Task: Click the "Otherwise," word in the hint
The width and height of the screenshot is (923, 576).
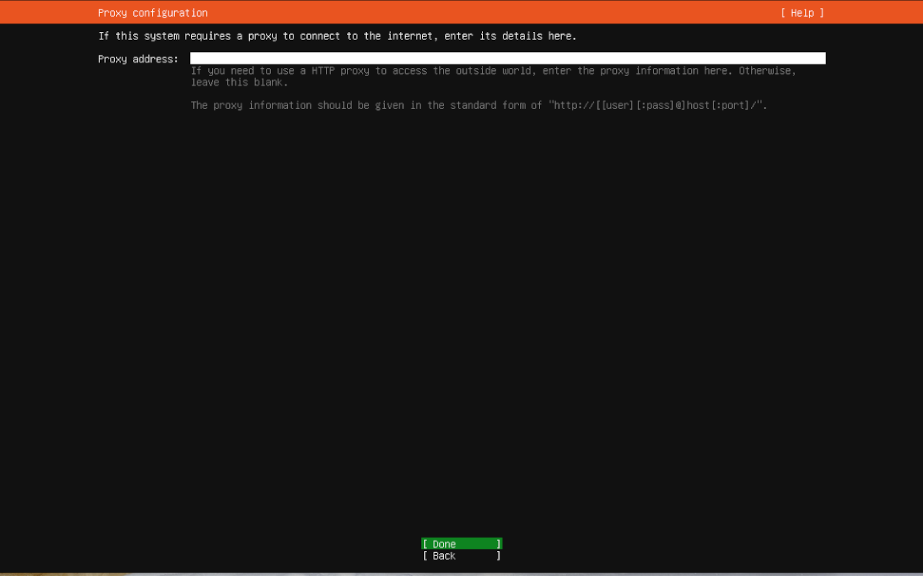Action: pyautogui.click(x=767, y=71)
